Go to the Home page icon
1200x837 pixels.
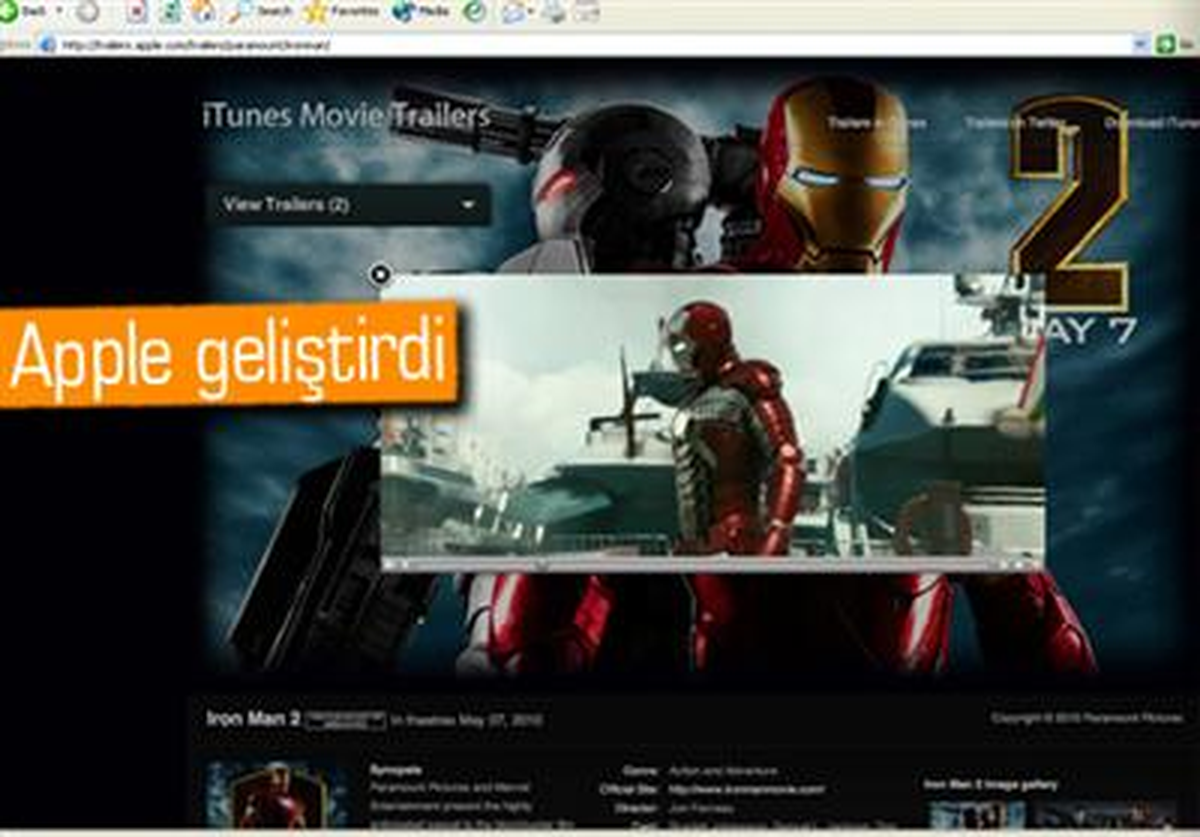coord(204,11)
